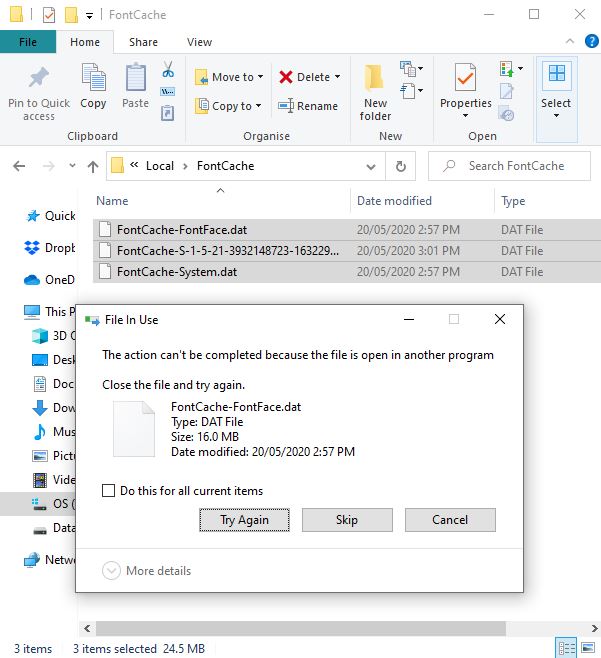This screenshot has height=658, width=601.
Task: Click the Edit file icon
Action: click(507, 91)
